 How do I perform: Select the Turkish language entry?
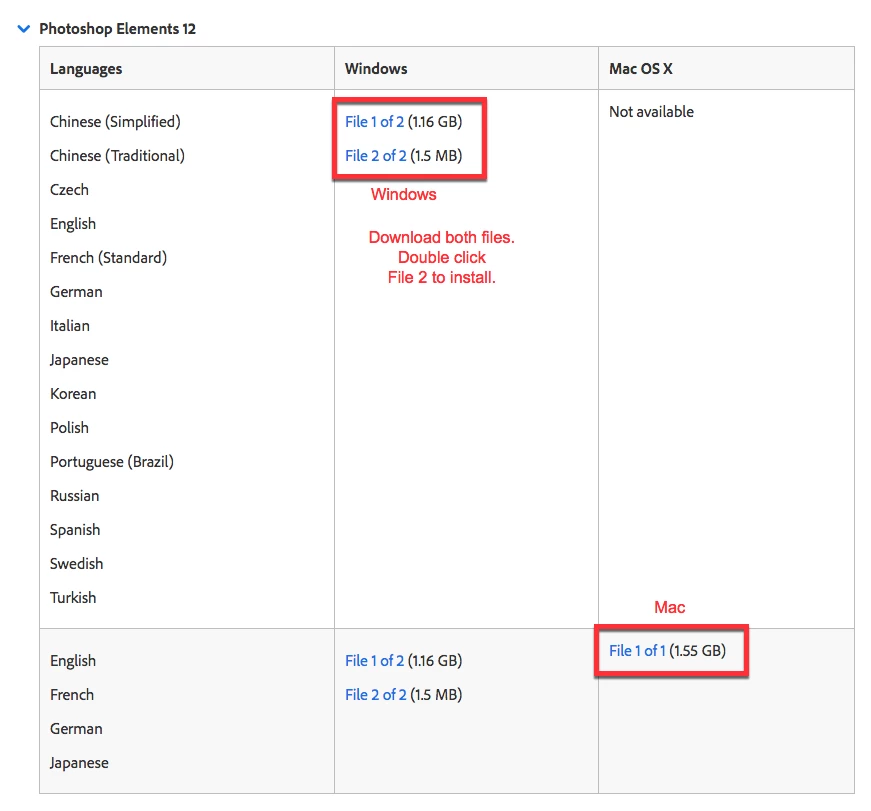tap(73, 598)
